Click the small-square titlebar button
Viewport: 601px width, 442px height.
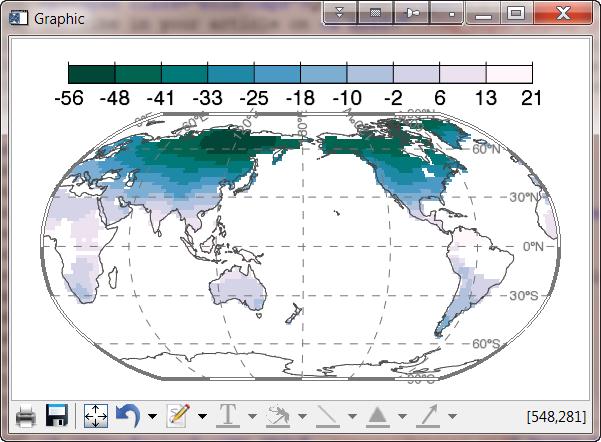point(447,13)
